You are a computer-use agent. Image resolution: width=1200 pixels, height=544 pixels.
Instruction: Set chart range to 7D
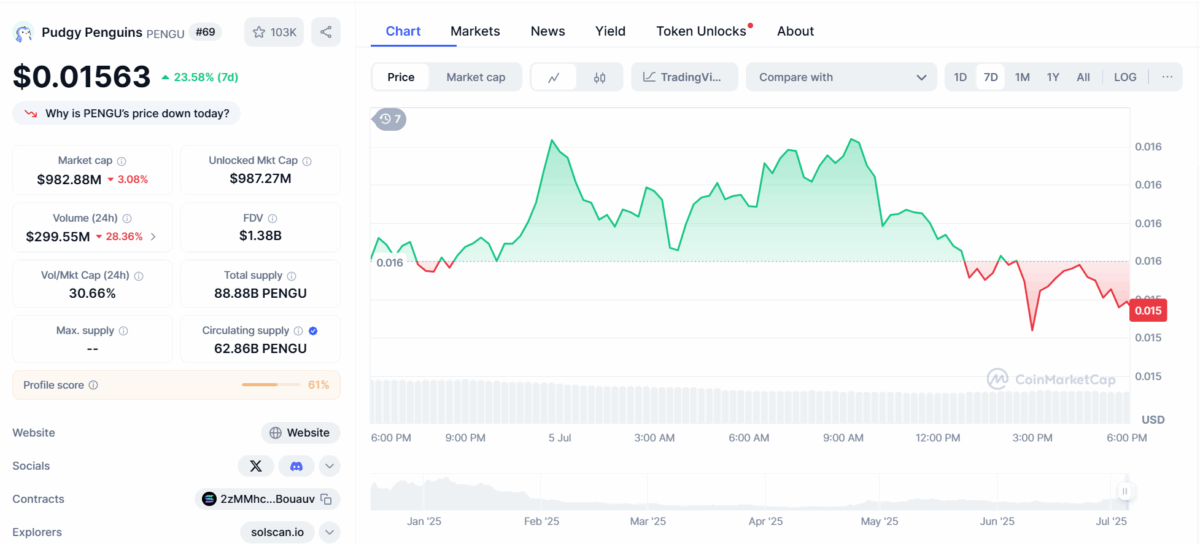(x=990, y=77)
